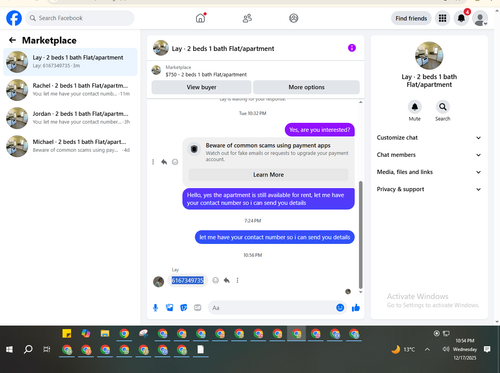Reply to Lay's phone number message
This screenshot has width=500, height=373.
point(227,280)
